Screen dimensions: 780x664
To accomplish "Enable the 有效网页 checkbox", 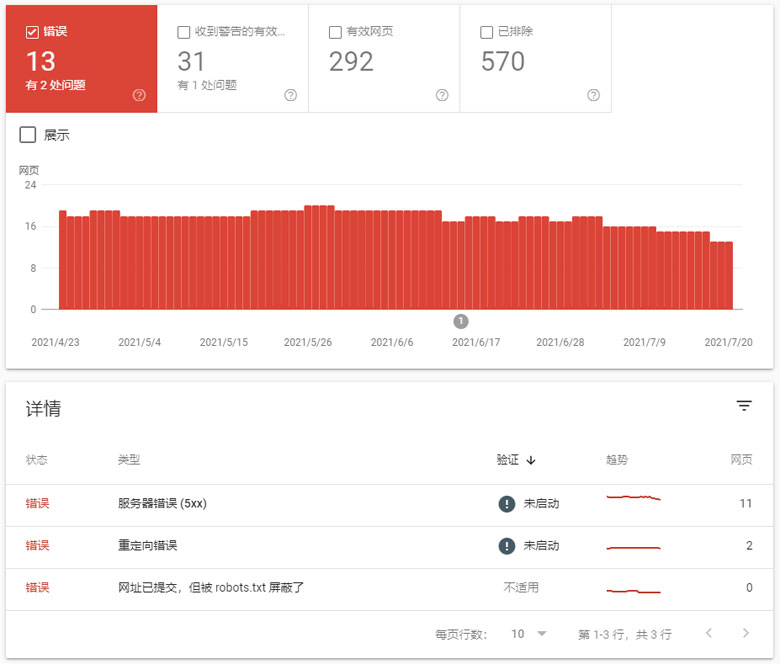I will coord(335,32).
